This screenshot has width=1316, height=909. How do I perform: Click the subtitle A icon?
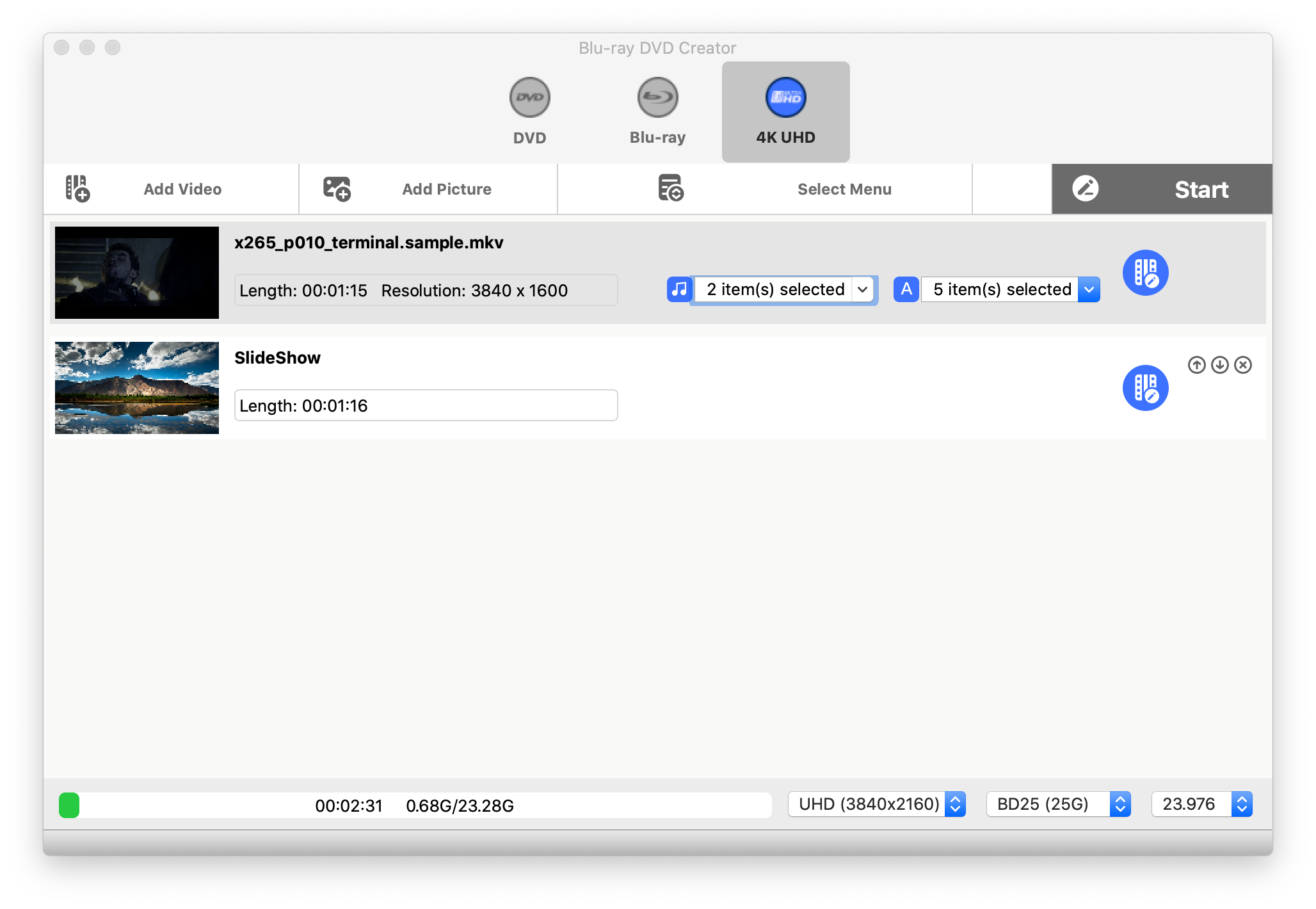[x=906, y=289]
